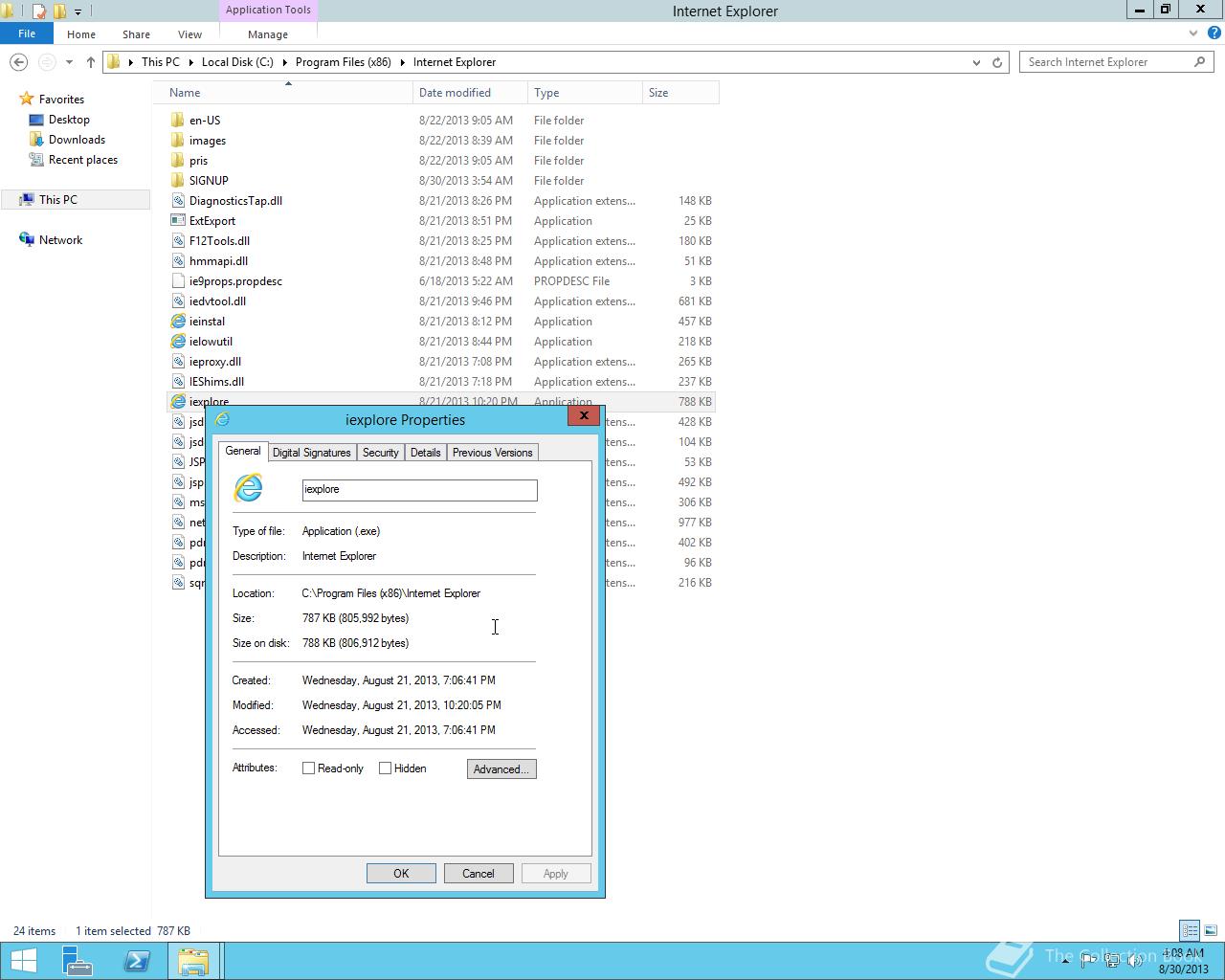Switch to Details view layout icon
The height and width of the screenshot is (980, 1225).
(1190, 930)
